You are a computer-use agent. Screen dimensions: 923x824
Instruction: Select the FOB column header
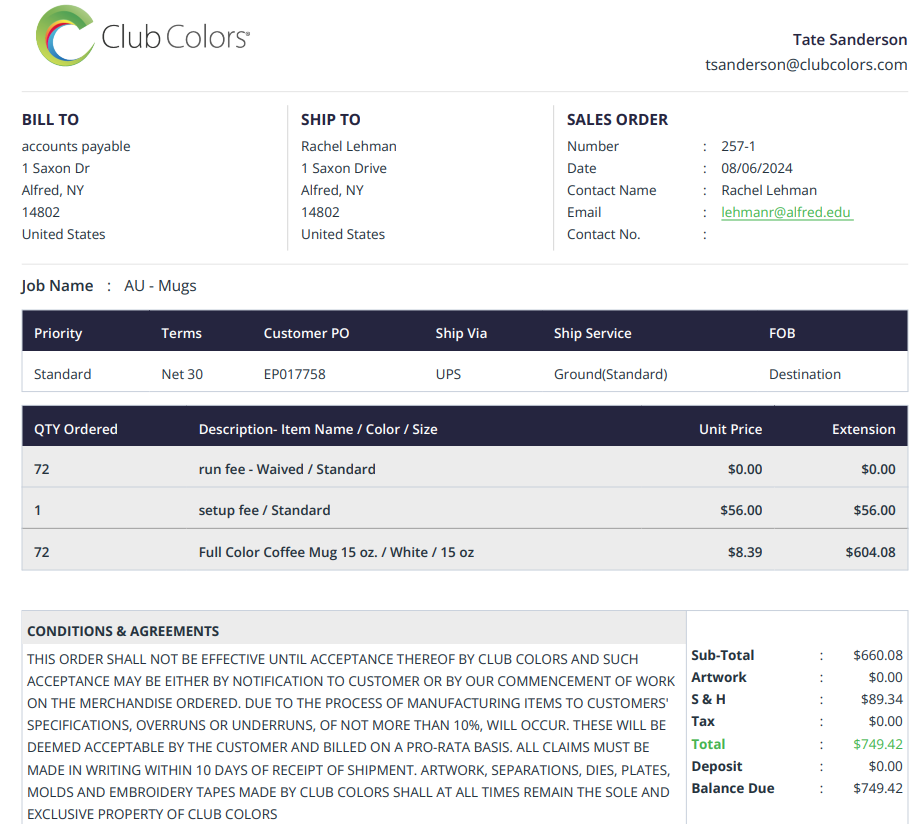click(x=782, y=334)
